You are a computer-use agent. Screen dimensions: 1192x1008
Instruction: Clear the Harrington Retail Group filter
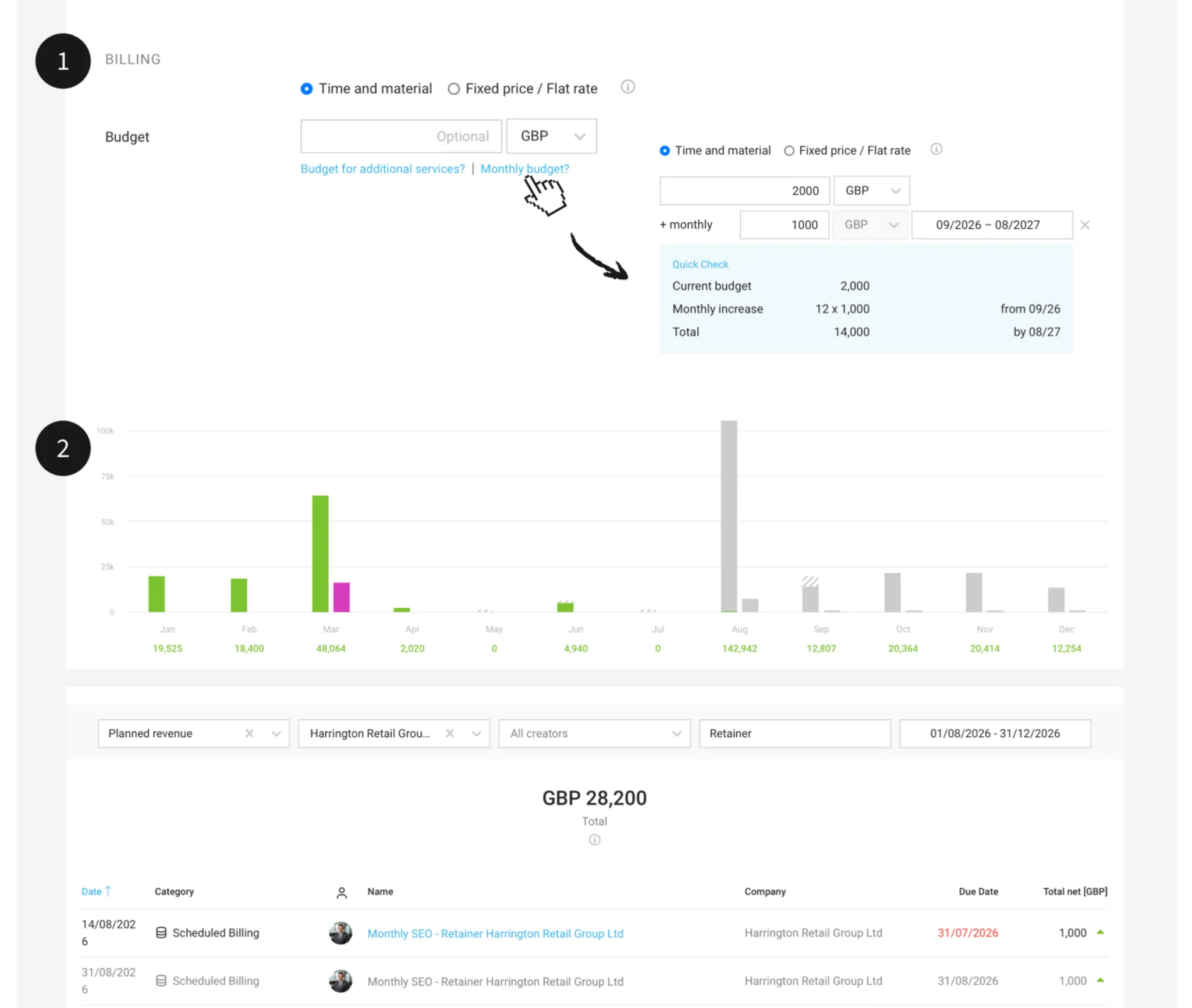[x=449, y=733]
